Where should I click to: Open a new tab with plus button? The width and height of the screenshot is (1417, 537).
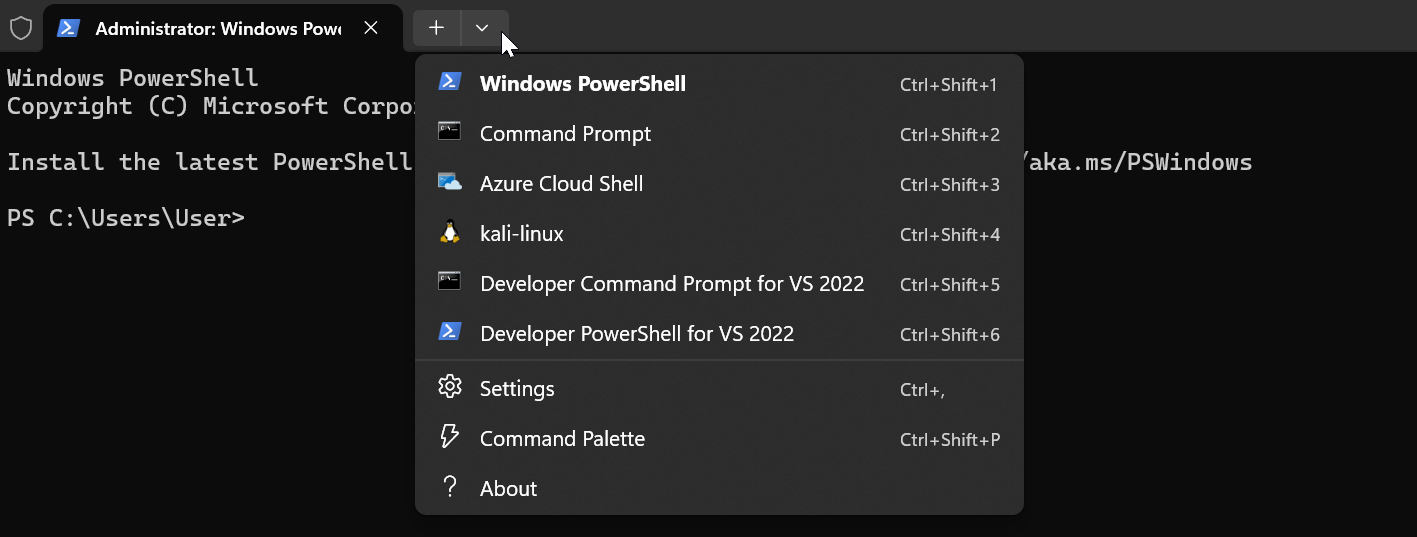[x=436, y=28]
